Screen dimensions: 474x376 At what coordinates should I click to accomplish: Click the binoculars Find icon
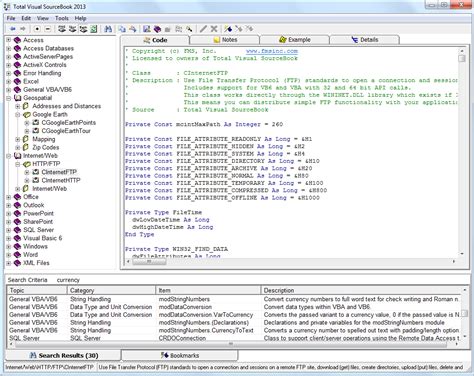click(x=108, y=29)
